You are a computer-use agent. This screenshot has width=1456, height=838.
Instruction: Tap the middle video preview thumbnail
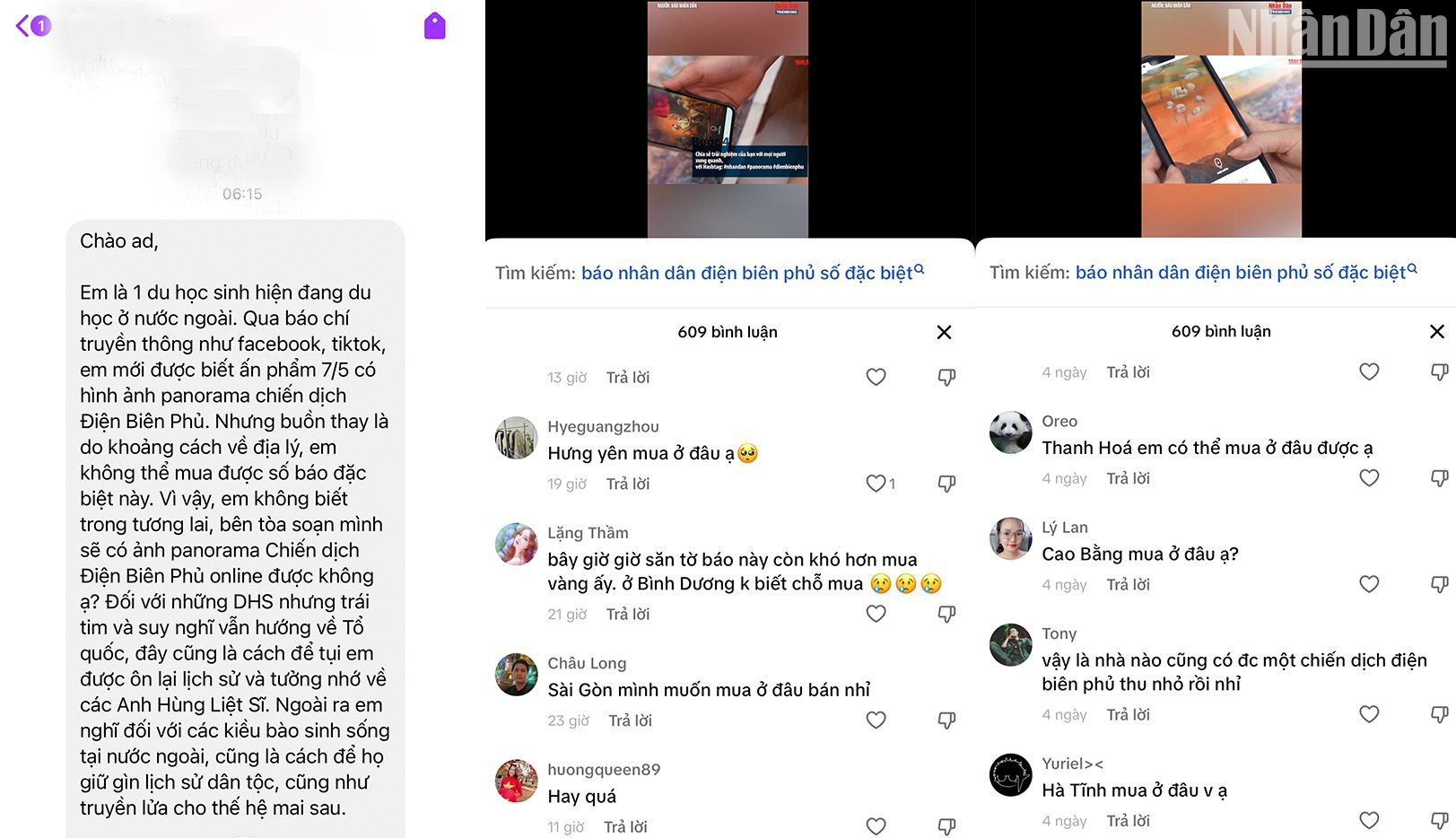(728, 118)
